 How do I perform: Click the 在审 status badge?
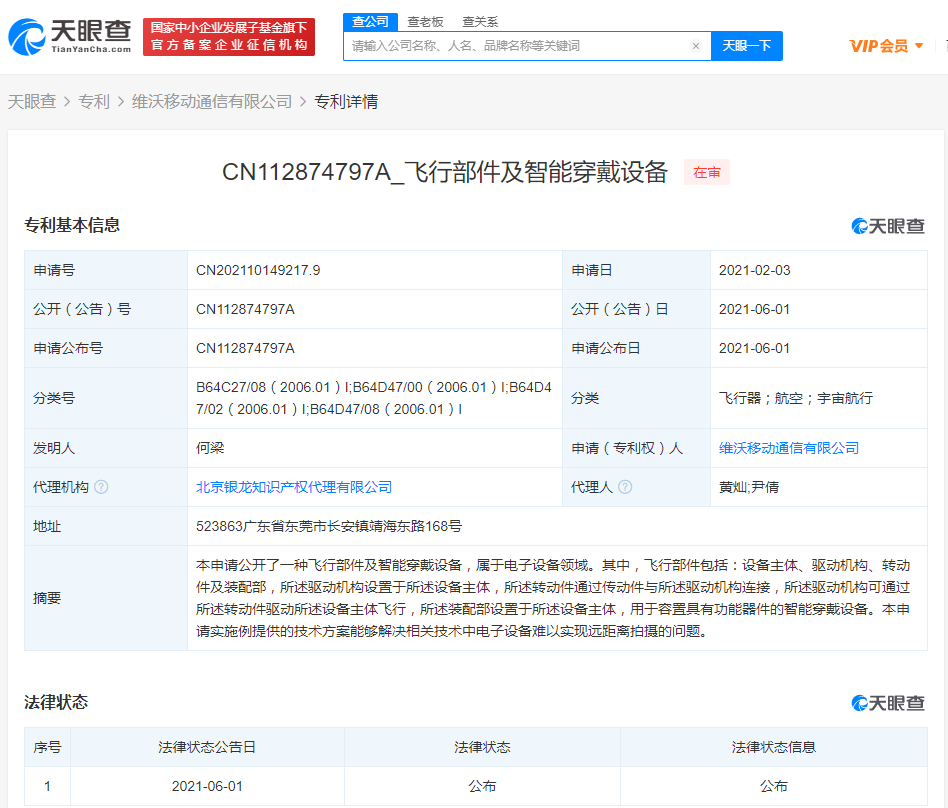pyautogui.click(x=707, y=172)
